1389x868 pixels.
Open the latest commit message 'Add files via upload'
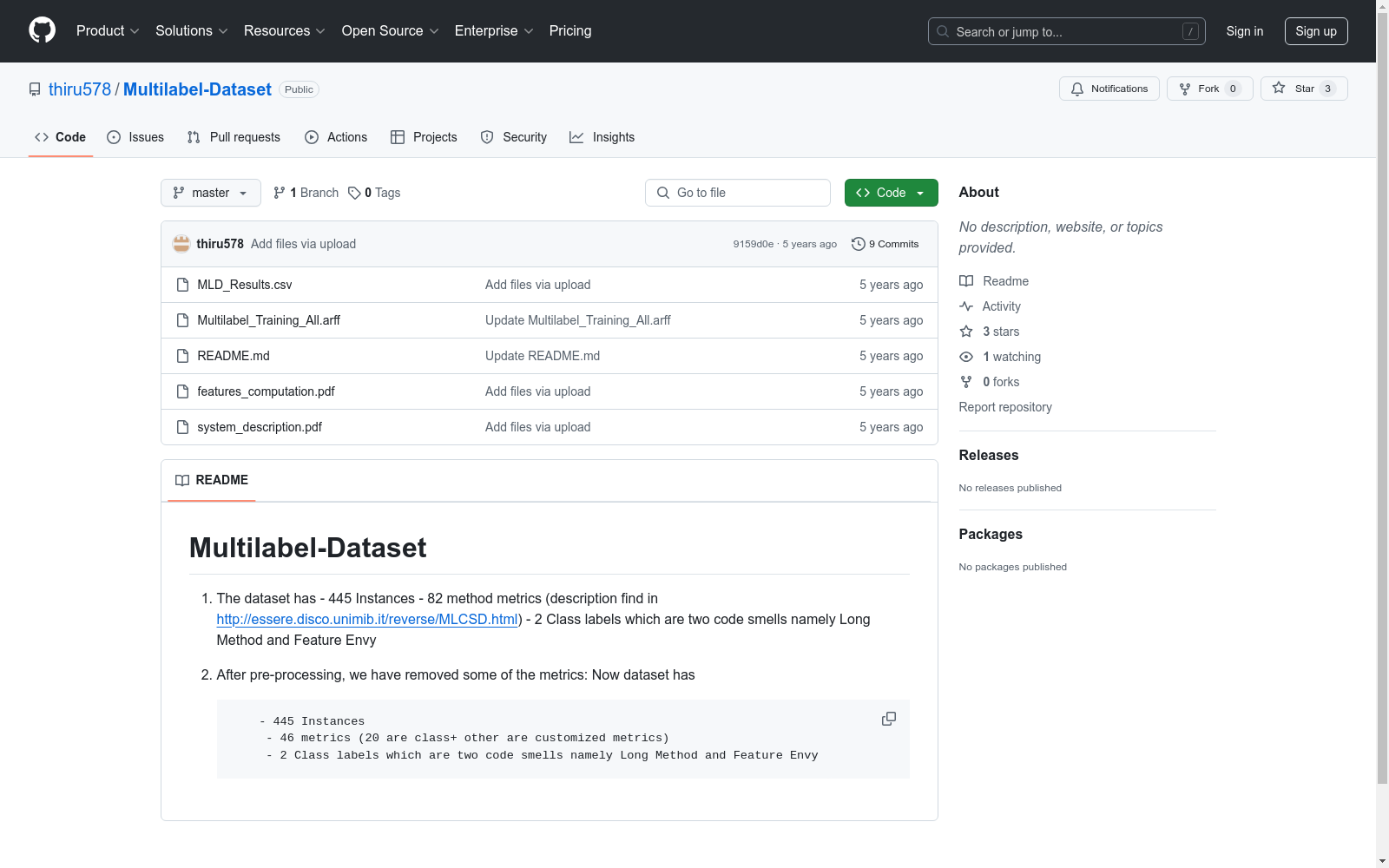point(304,244)
